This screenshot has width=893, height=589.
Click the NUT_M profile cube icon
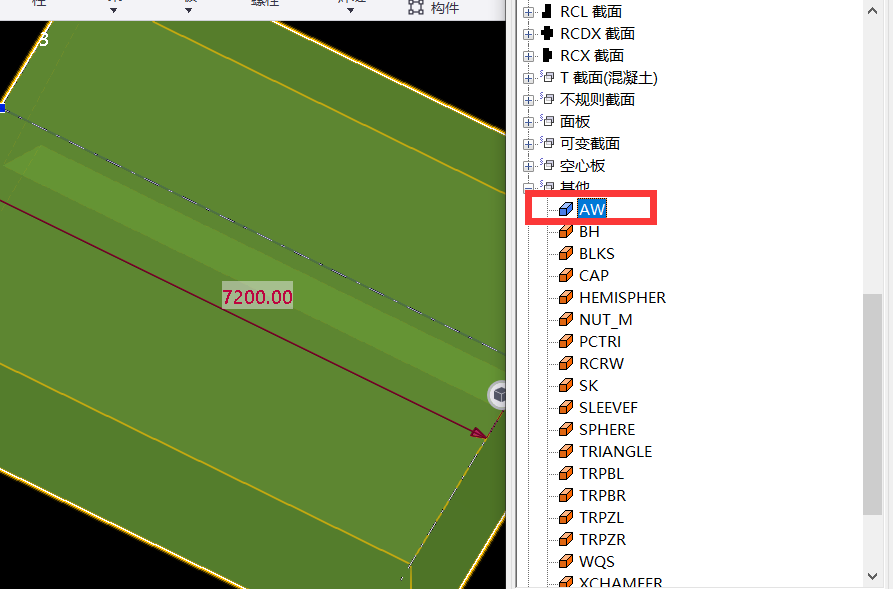click(x=566, y=320)
